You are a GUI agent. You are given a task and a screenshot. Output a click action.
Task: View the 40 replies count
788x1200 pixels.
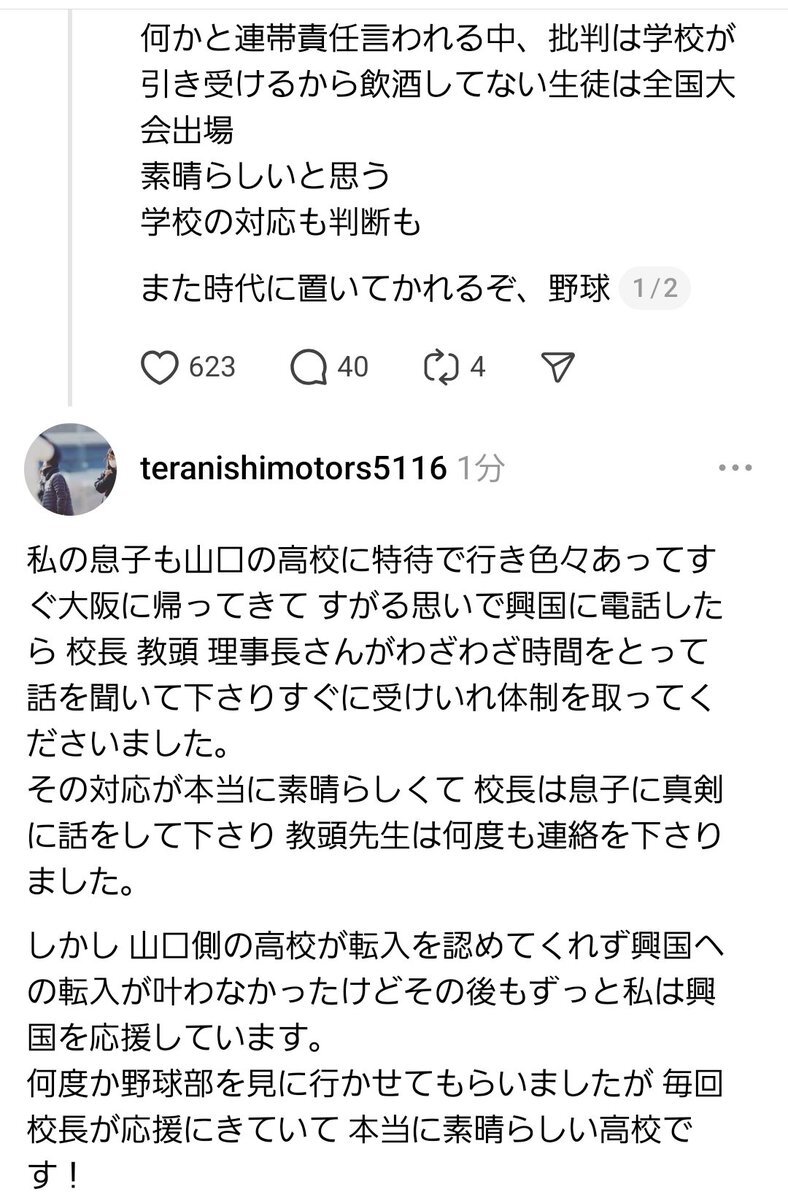[x=352, y=368]
